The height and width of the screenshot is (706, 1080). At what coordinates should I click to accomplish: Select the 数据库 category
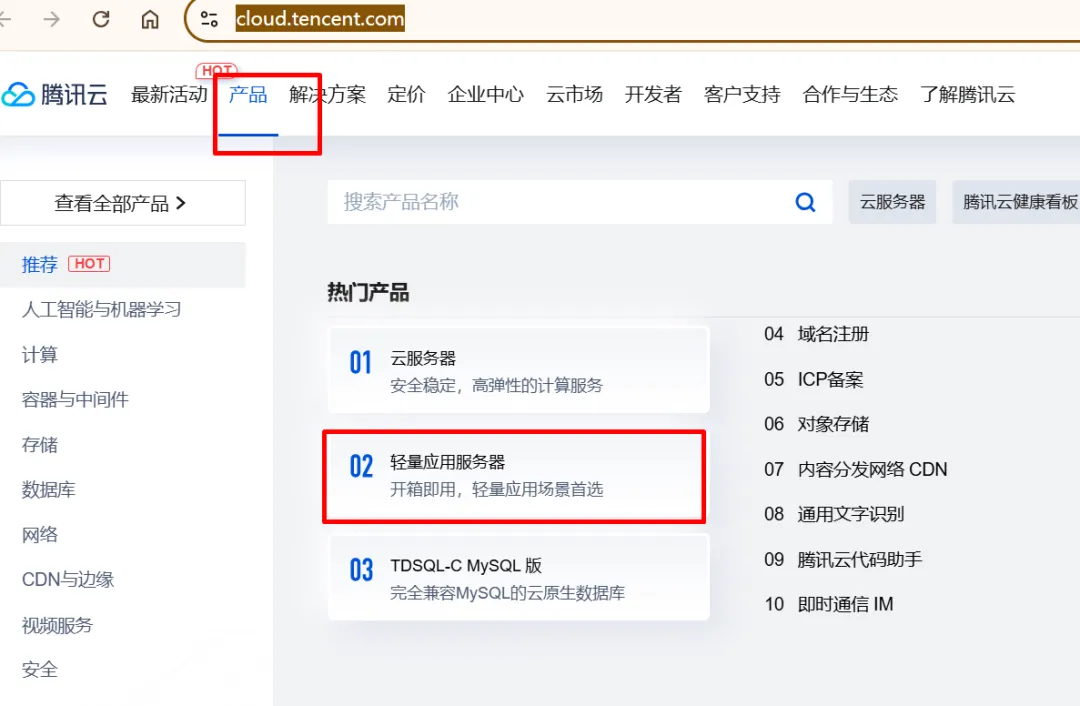[48, 490]
